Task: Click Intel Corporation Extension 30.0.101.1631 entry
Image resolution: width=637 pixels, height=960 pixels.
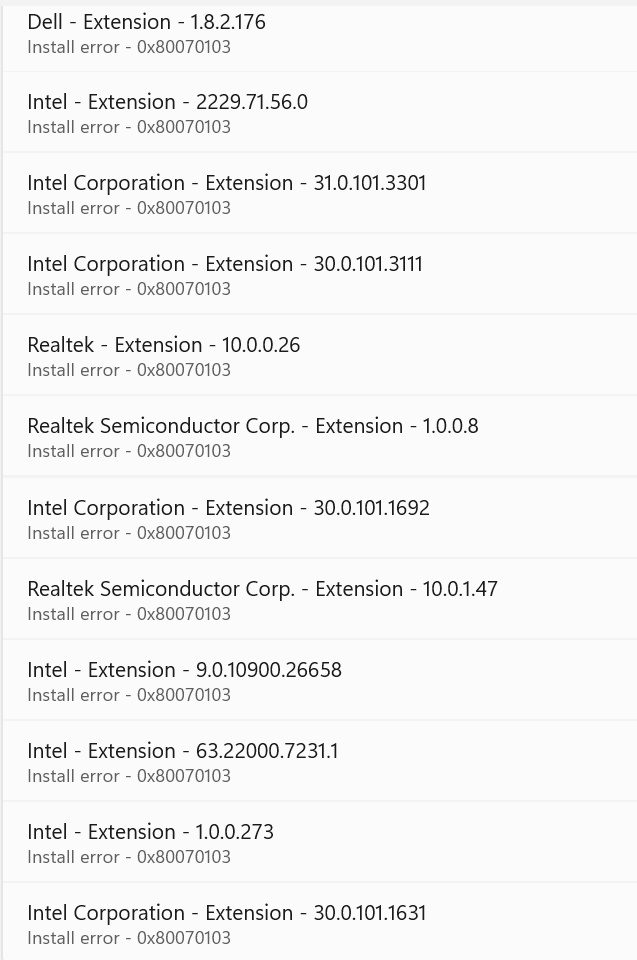Action: point(226,913)
